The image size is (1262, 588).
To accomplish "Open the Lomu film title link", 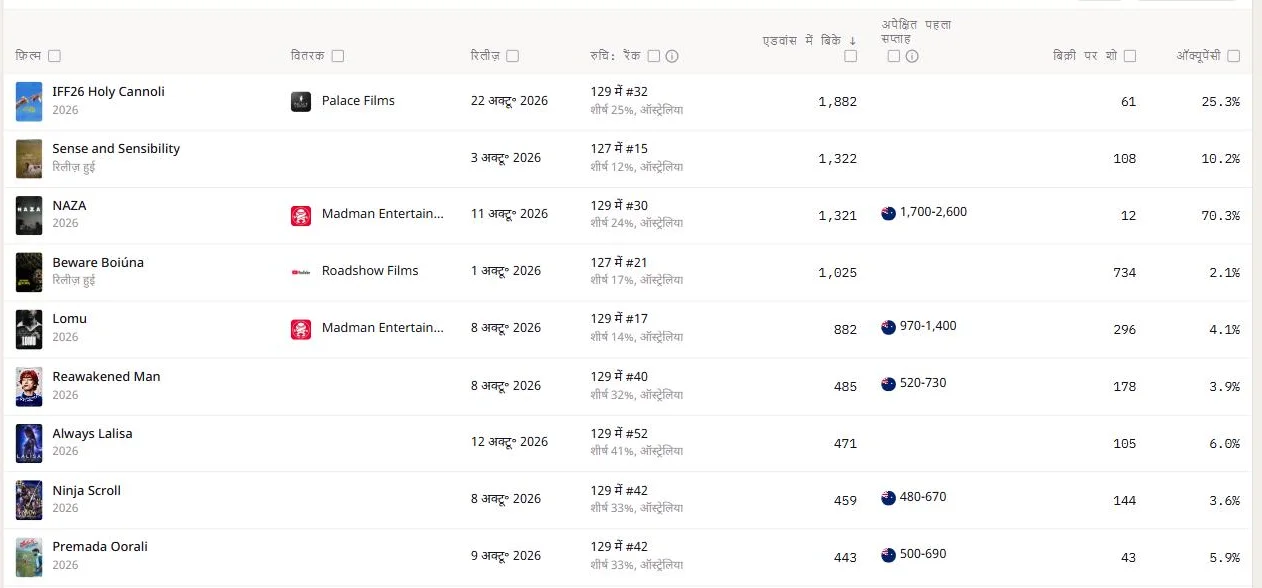I will click(x=70, y=319).
